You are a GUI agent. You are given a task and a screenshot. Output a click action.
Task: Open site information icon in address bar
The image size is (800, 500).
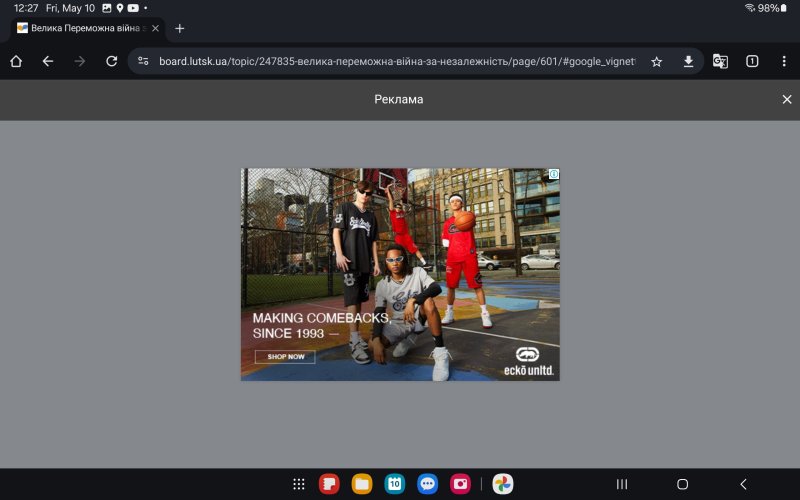[x=143, y=61]
